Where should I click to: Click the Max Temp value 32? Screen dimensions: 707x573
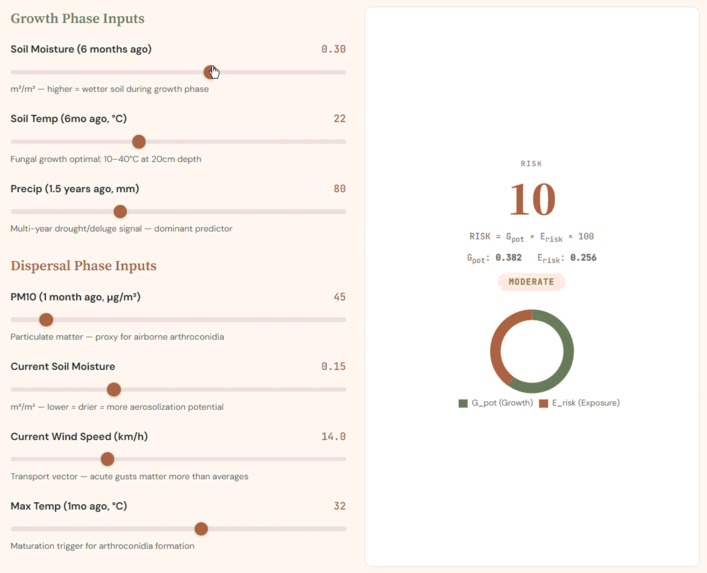[340, 506]
